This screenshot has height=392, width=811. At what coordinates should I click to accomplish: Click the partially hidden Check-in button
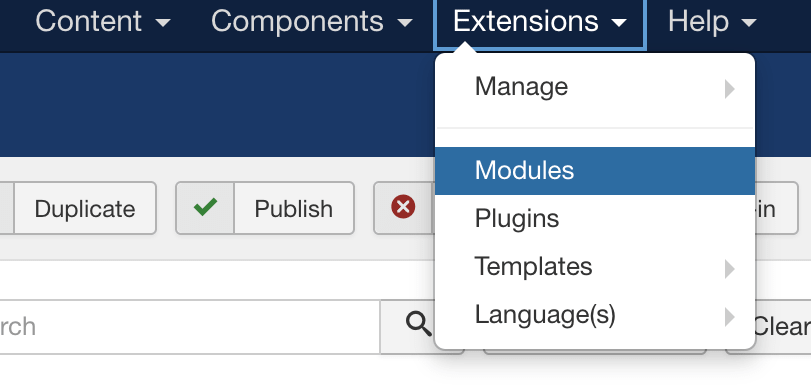click(776, 208)
